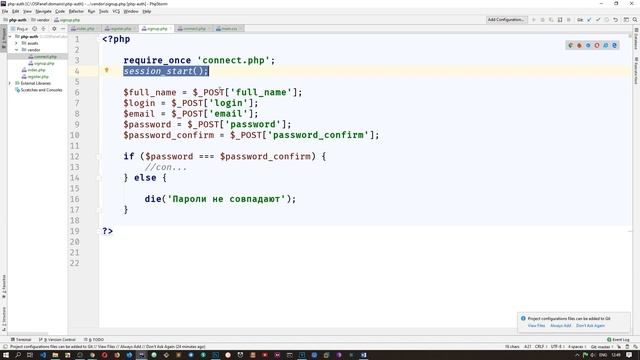Open the 4 spaces indent selector
Screen dimensions: 640x360
click(576, 347)
